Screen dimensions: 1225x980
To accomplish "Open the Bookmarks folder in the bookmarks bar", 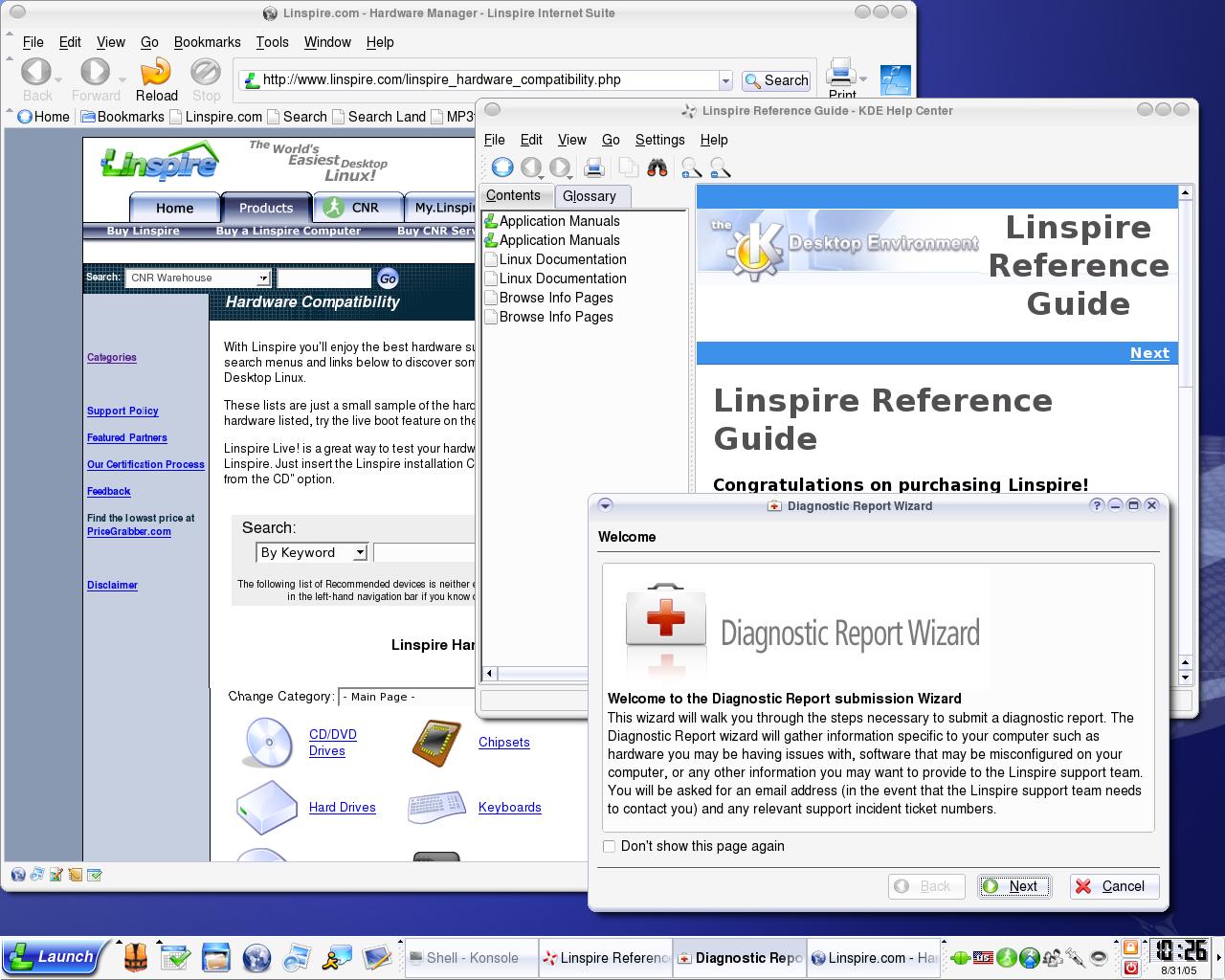I will coord(122,117).
